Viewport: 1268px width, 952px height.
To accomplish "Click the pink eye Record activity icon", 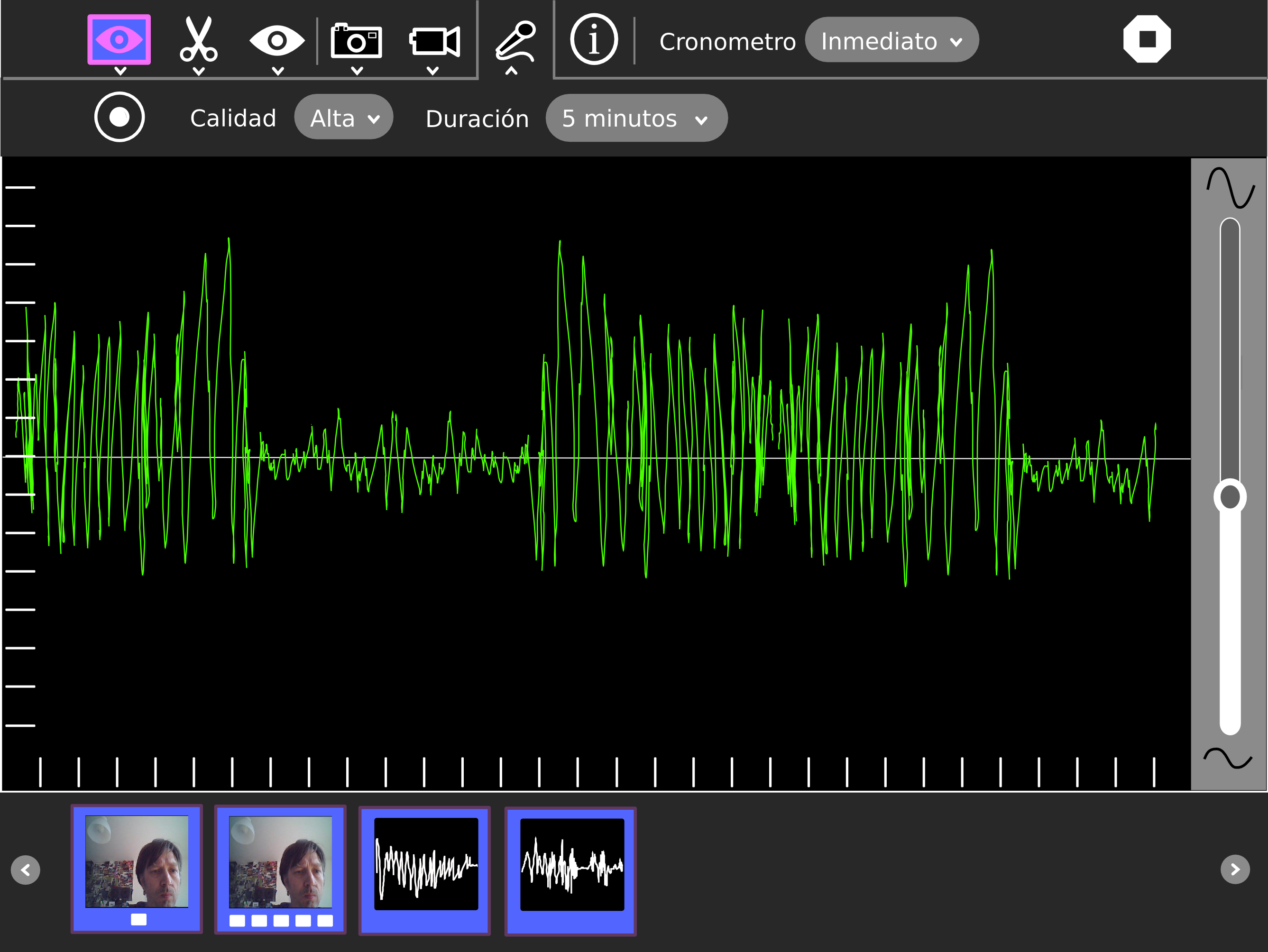I will [x=119, y=39].
